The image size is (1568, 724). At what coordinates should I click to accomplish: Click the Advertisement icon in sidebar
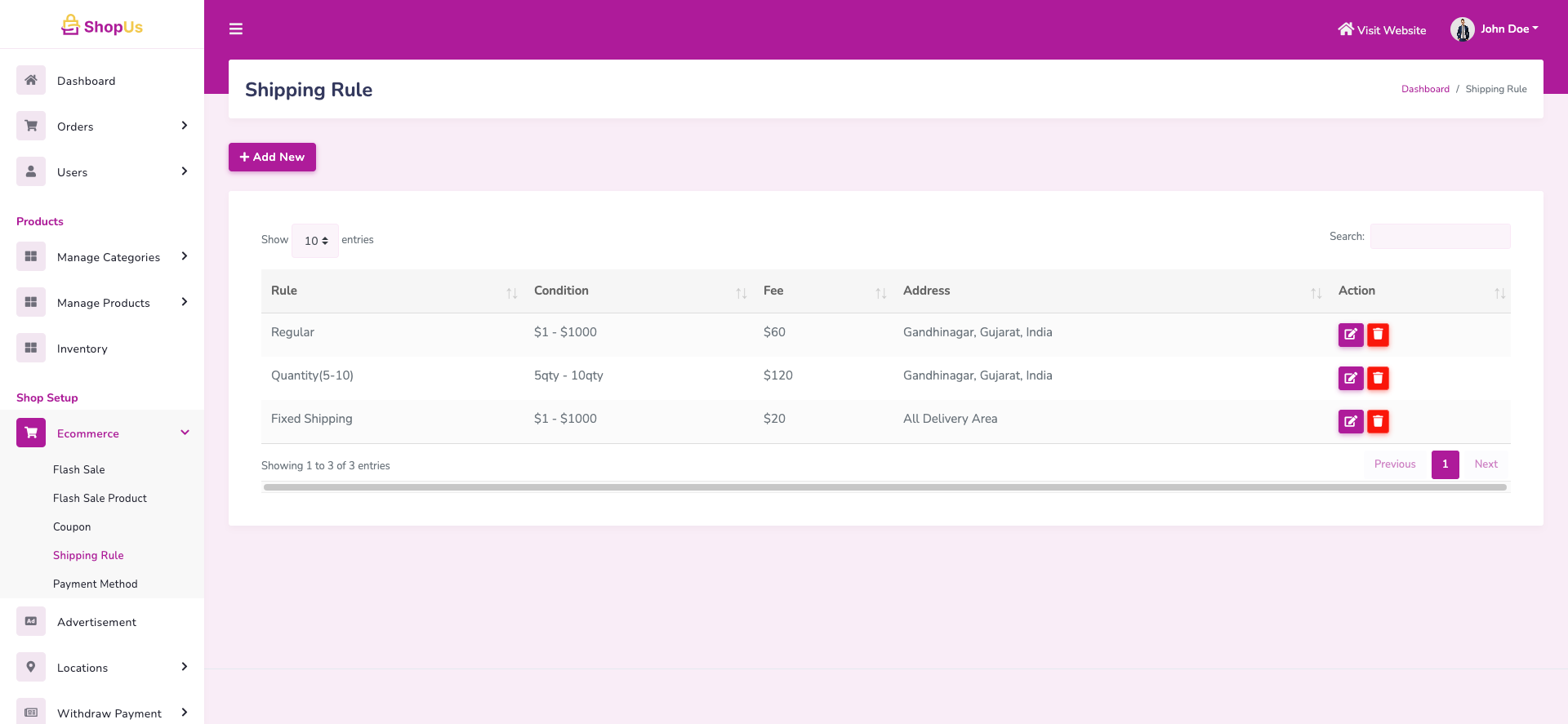[31, 621]
